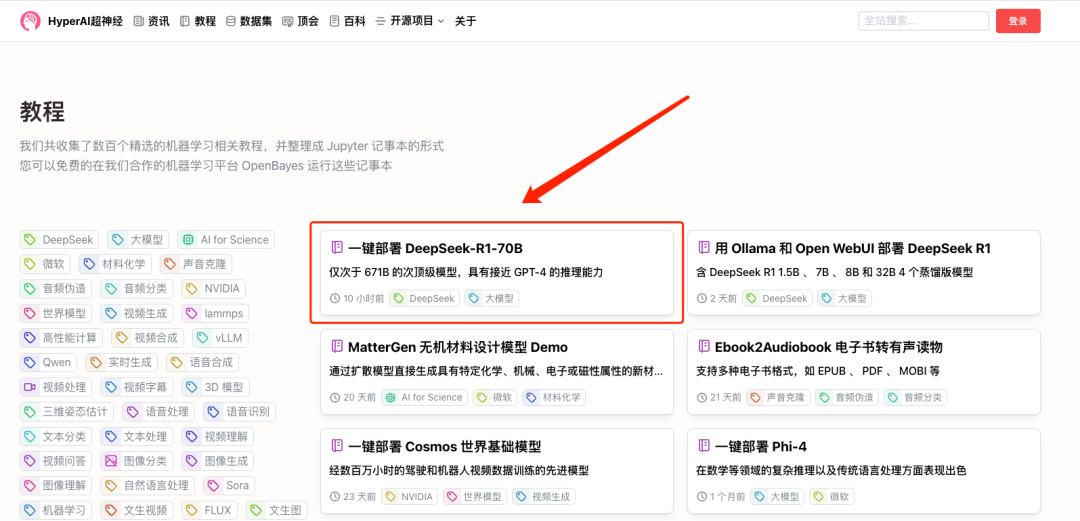
Task: Select the 视频理解 sidebar tag
Action: tap(218, 436)
